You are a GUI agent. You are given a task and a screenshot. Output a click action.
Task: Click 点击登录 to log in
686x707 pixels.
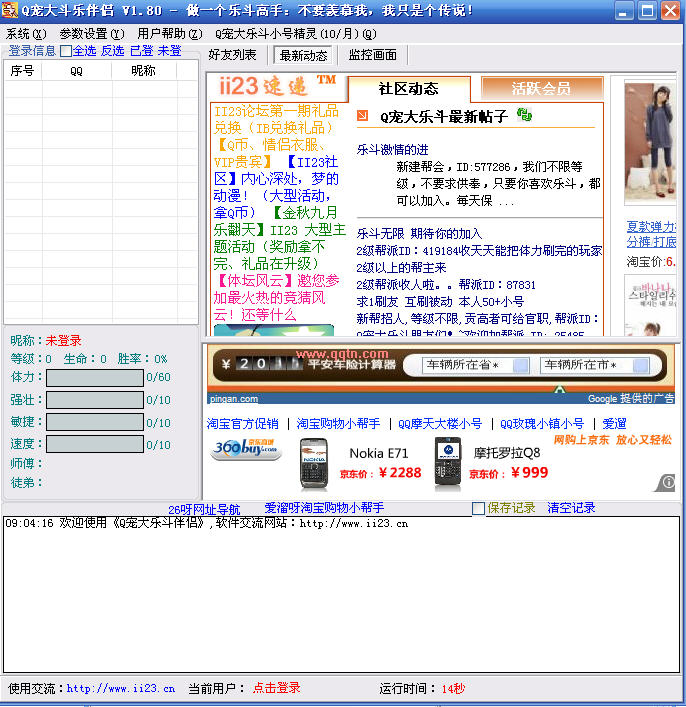276,688
